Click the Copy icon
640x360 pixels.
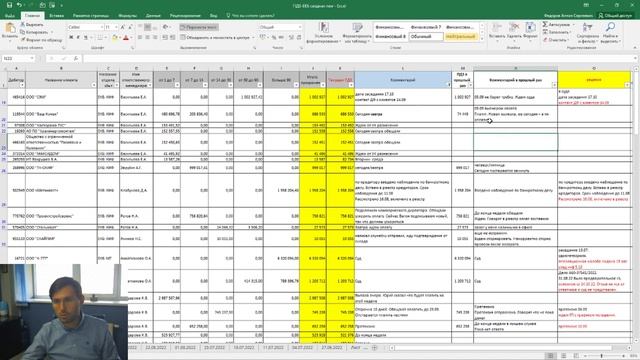(23, 32)
